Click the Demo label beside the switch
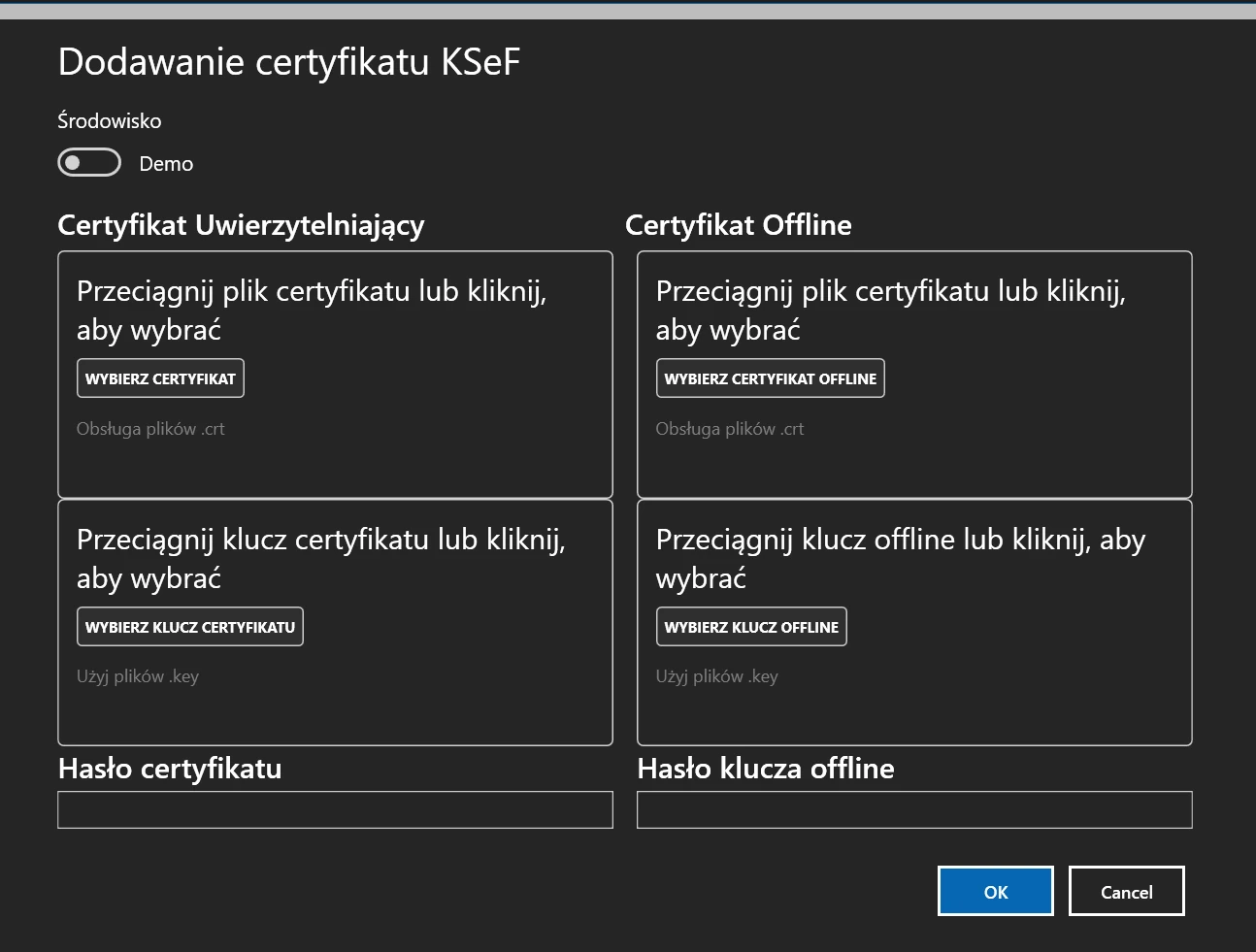The image size is (1256, 952). 166,164
